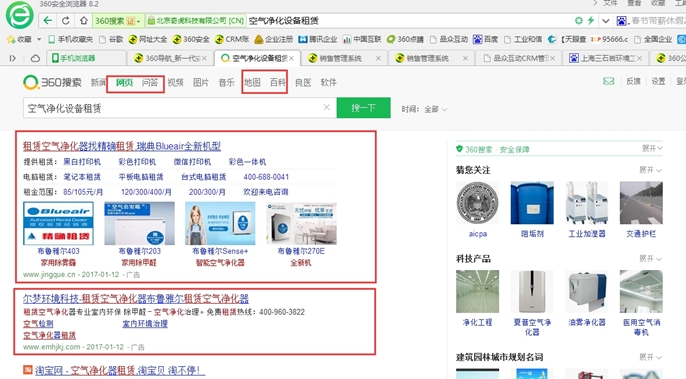Click the cloud sync icon beside tabs
Viewport: 686px width, 379px height.
(35, 58)
